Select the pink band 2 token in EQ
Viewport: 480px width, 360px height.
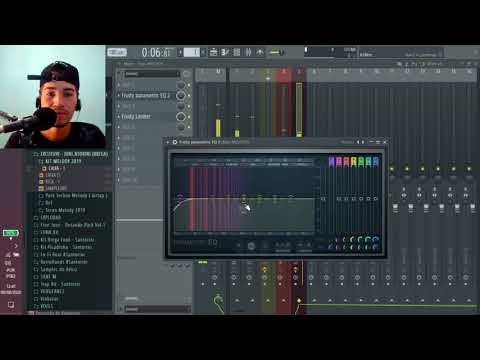pos(339,162)
